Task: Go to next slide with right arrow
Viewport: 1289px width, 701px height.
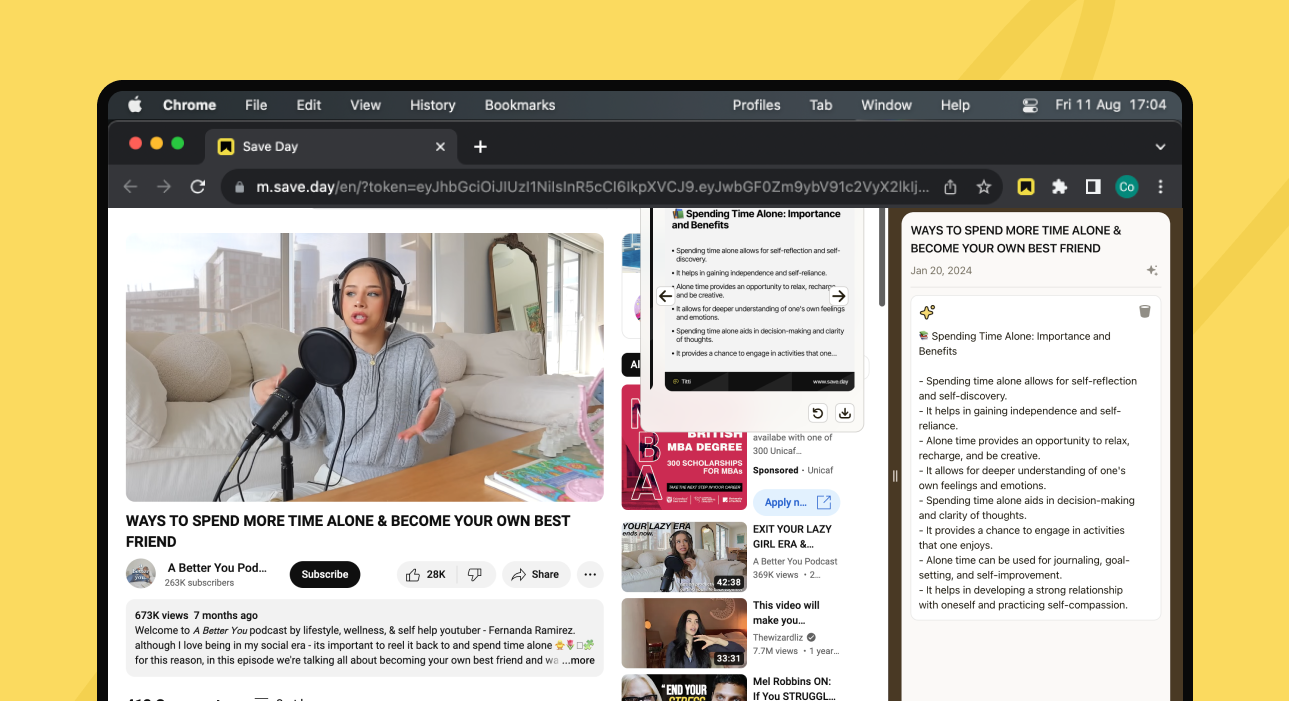Action: pyautogui.click(x=839, y=296)
